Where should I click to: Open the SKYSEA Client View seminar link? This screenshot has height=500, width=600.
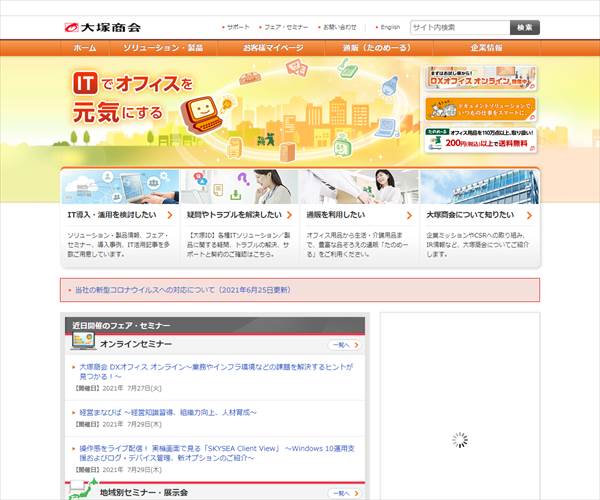pos(217,453)
